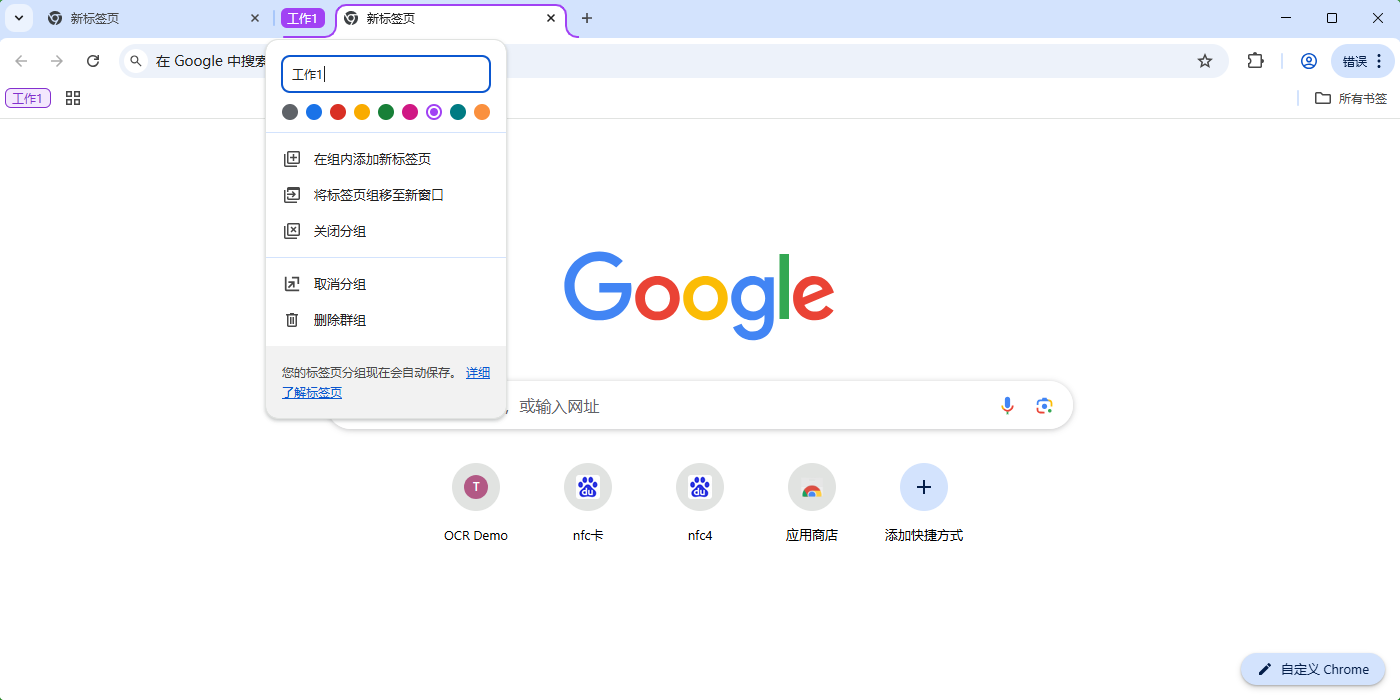
Task: Open the apps grid icon in bookmarks bar
Action: 72,98
